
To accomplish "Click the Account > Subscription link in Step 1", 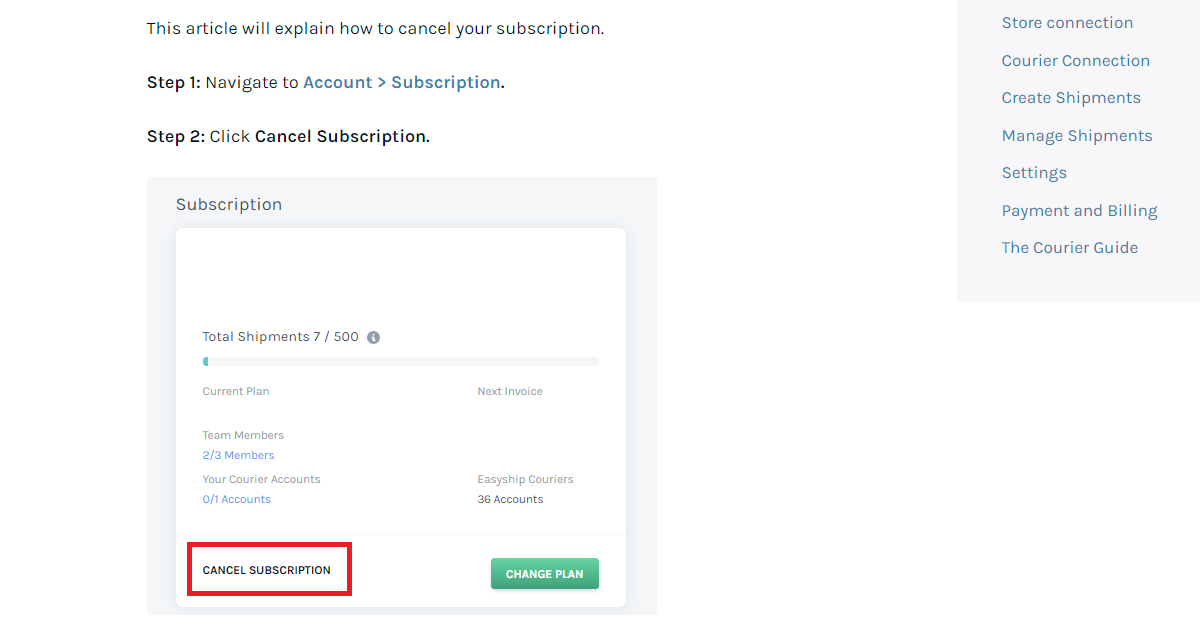I will pos(401,82).
